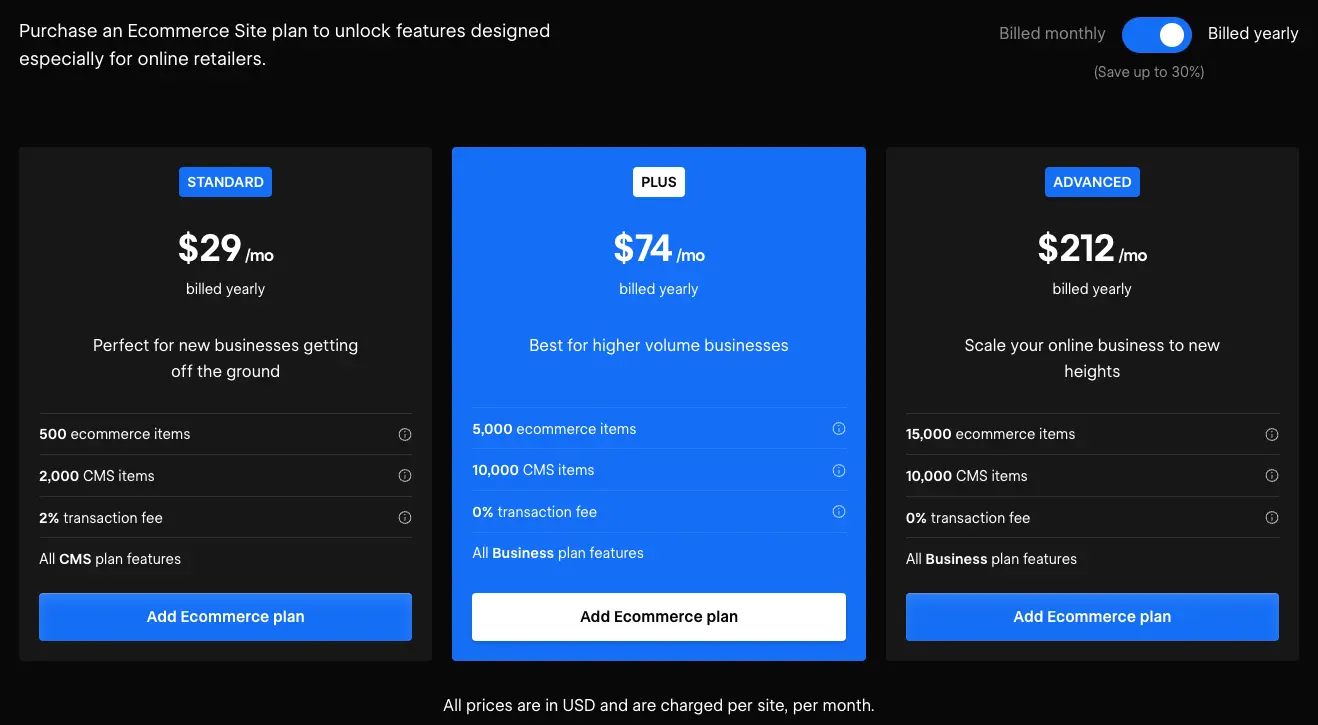The width and height of the screenshot is (1318, 725).
Task: Click the $212 /mo Advanced price
Action: coord(1092,249)
